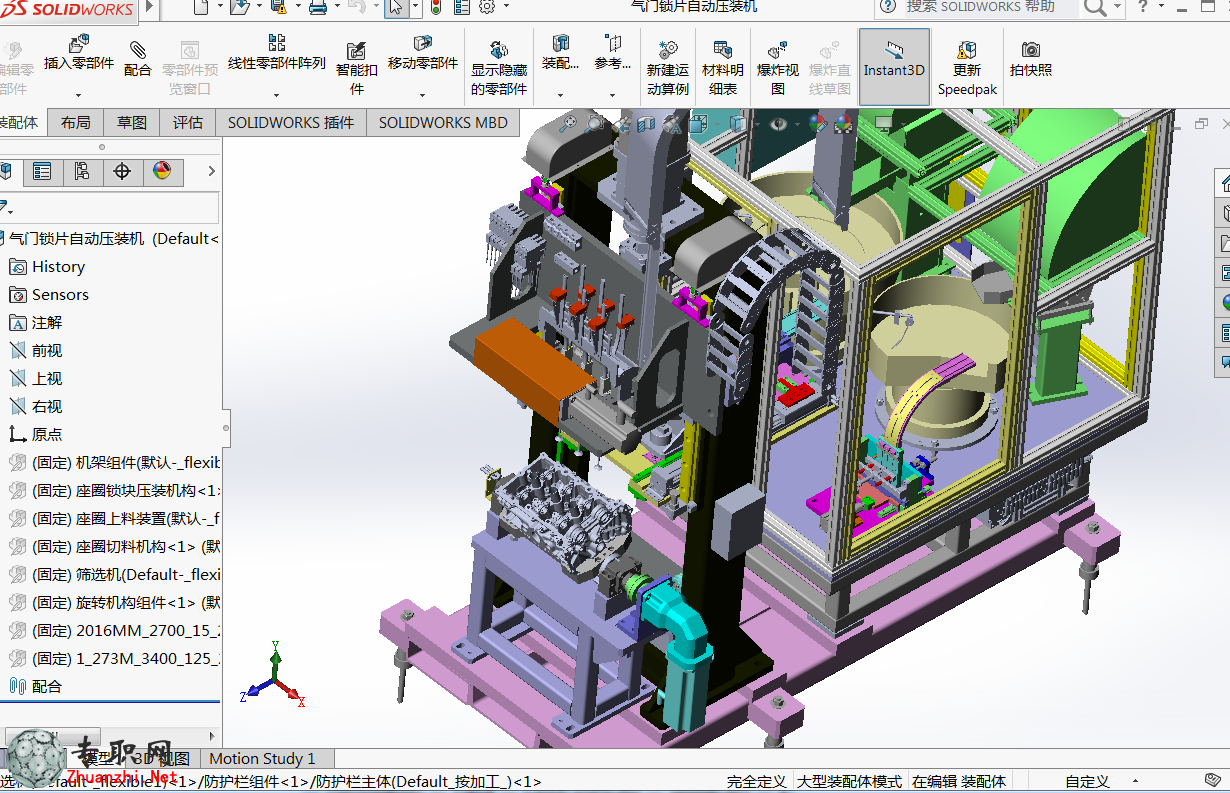This screenshot has width=1230, height=793.
Task: Open the DisplayManager color ball tab icon
Action: 162,172
